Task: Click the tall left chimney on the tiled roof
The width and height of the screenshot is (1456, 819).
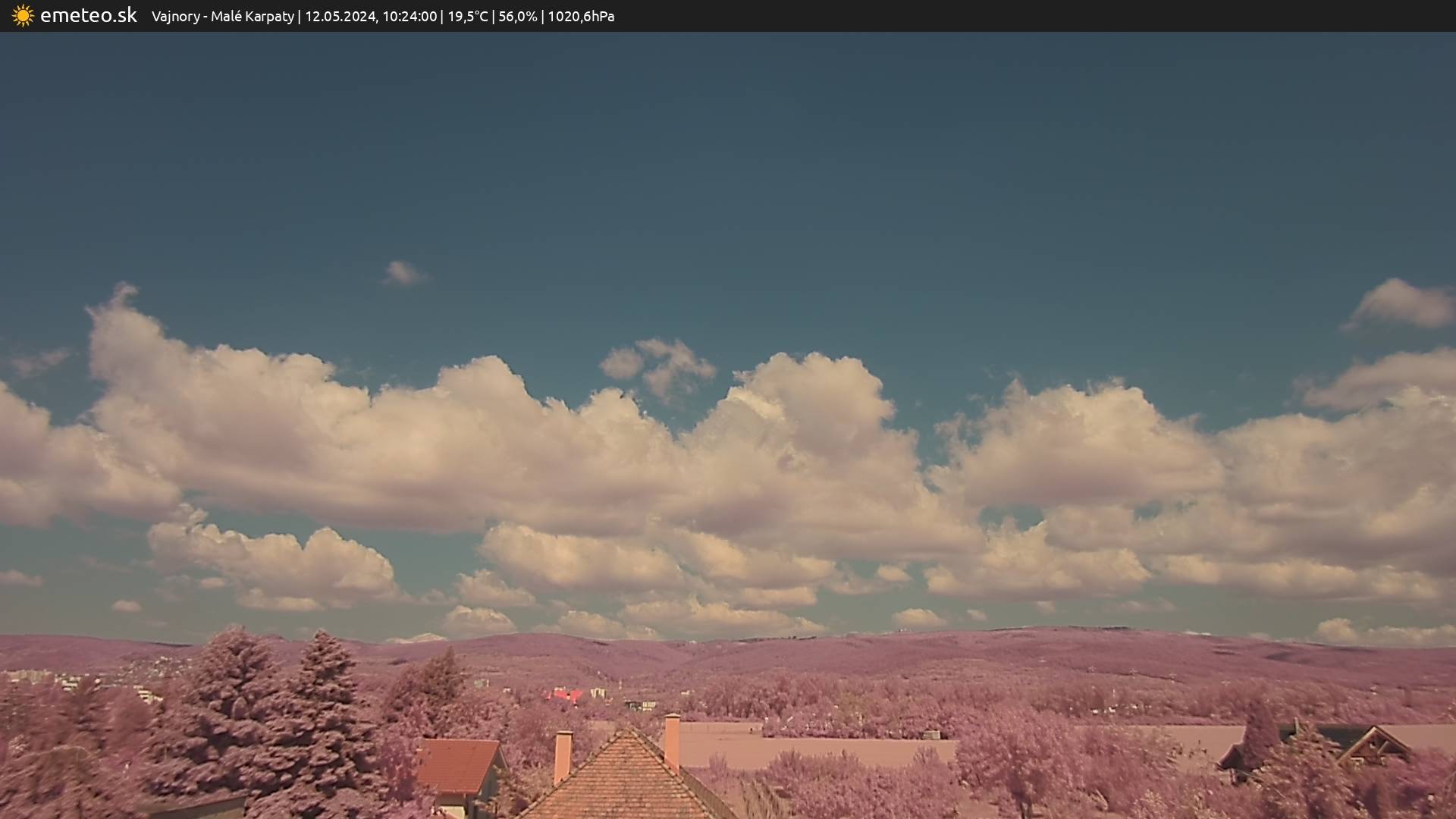Action: tap(563, 755)
